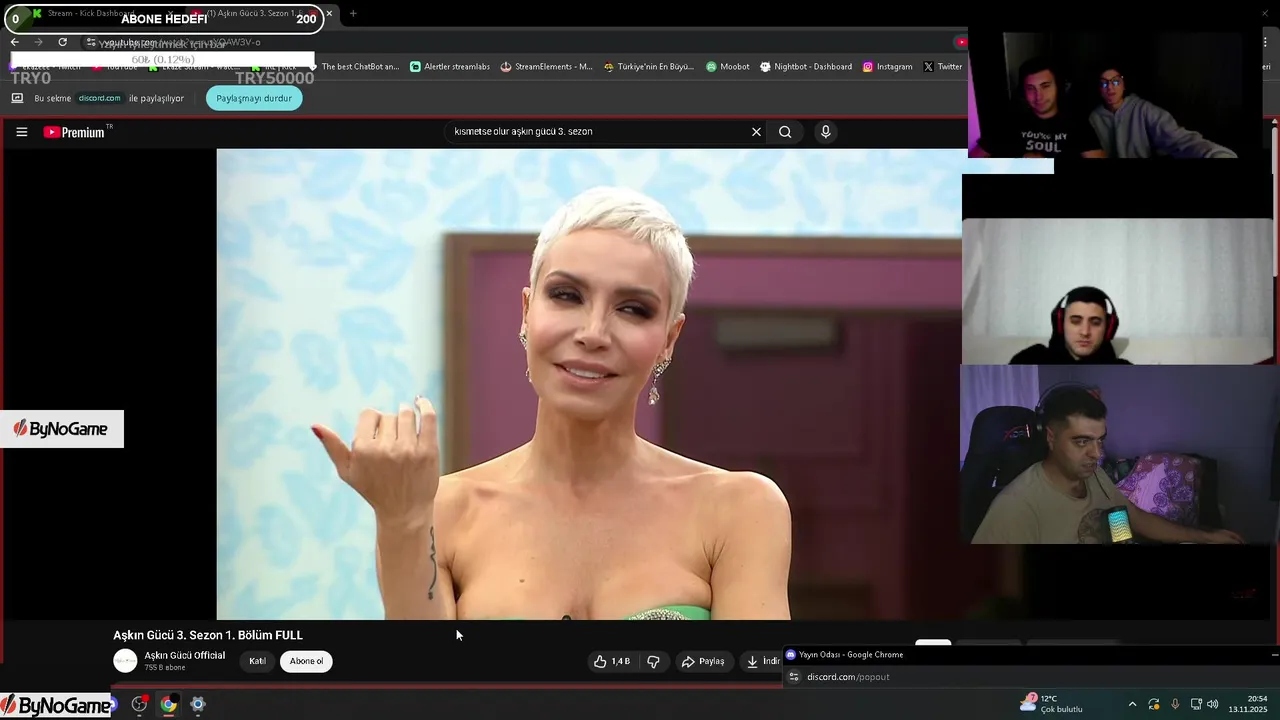Click the sync update tray icon
This screenshot has width=1280, height=720.
coord(1154,704)
